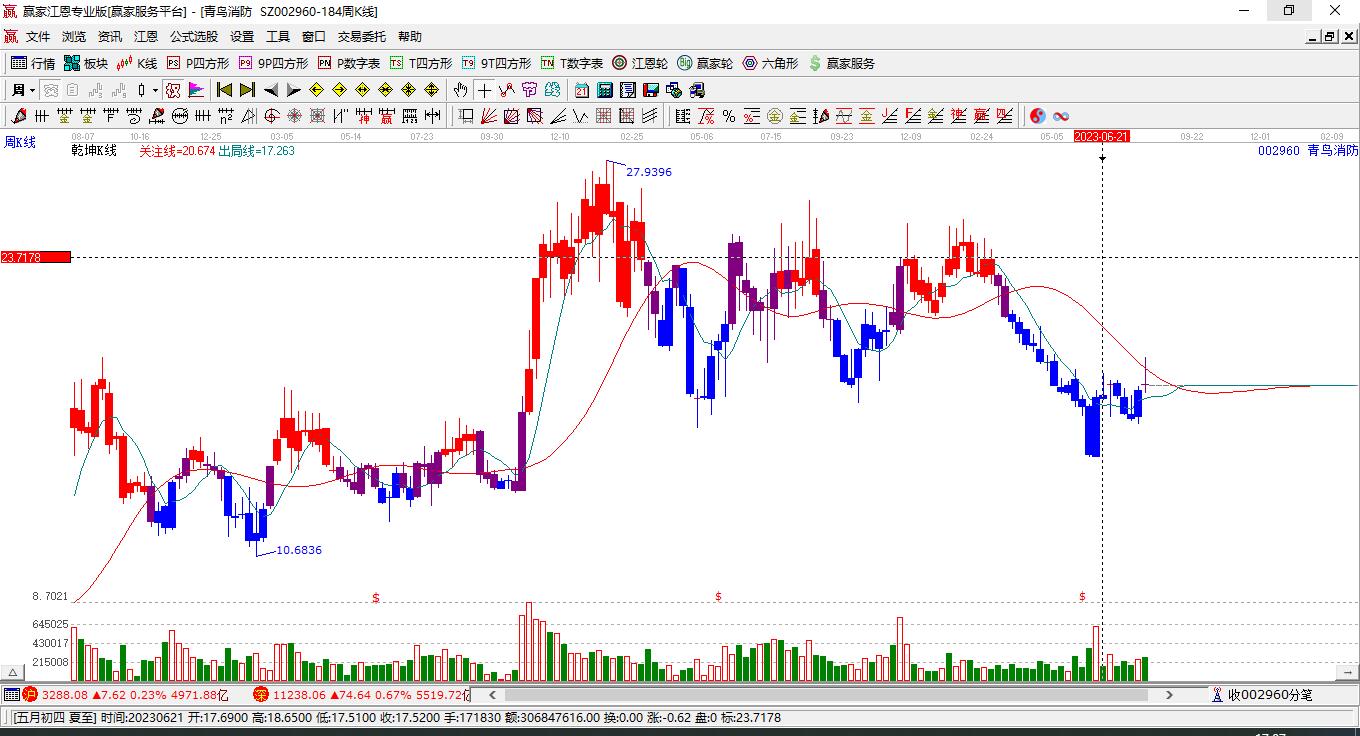Open the T数字表 tool
The image size is (1360, 736).
[572, 63]
